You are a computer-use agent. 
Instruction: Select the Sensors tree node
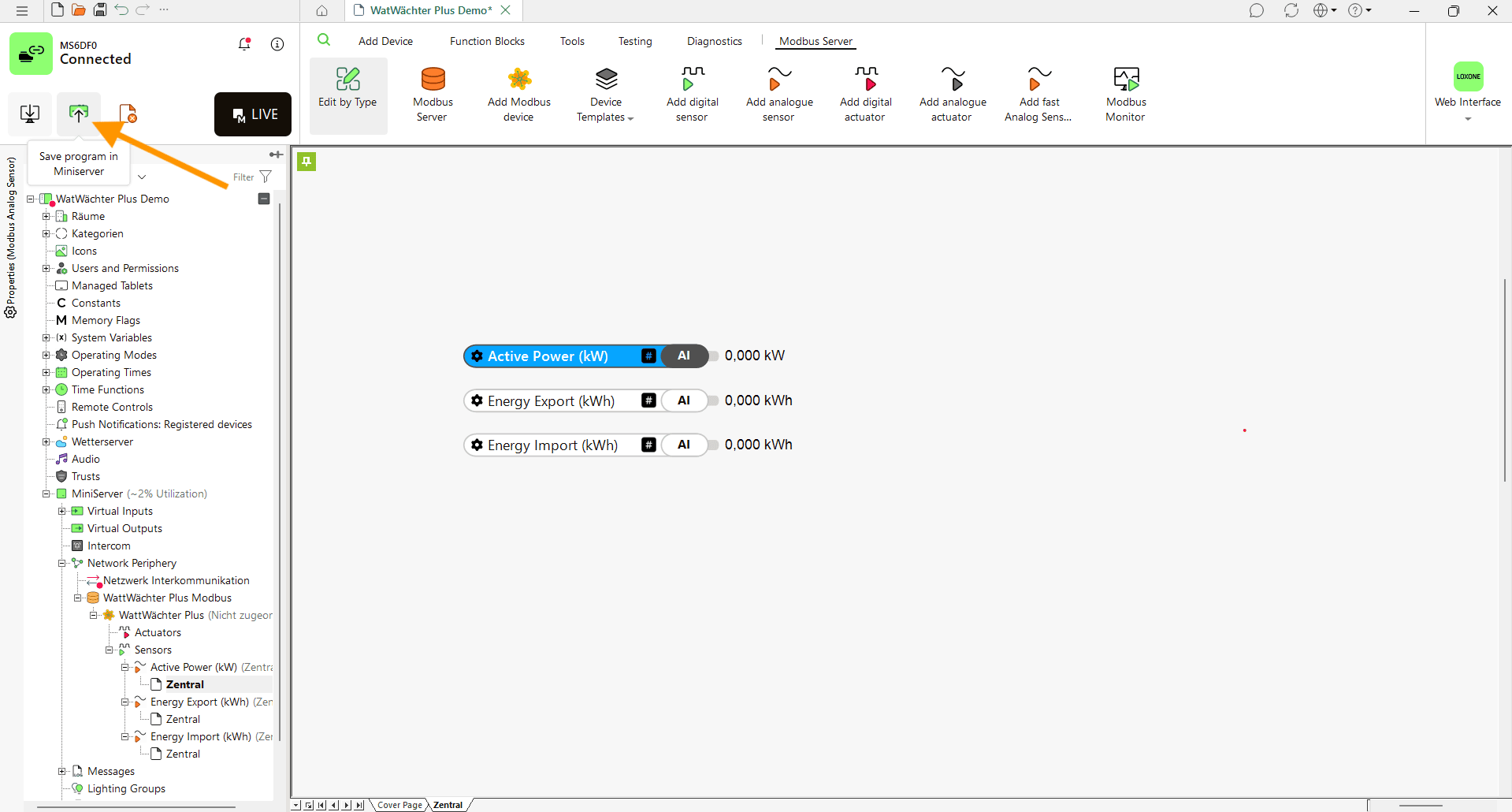click(x=153, y=650)
